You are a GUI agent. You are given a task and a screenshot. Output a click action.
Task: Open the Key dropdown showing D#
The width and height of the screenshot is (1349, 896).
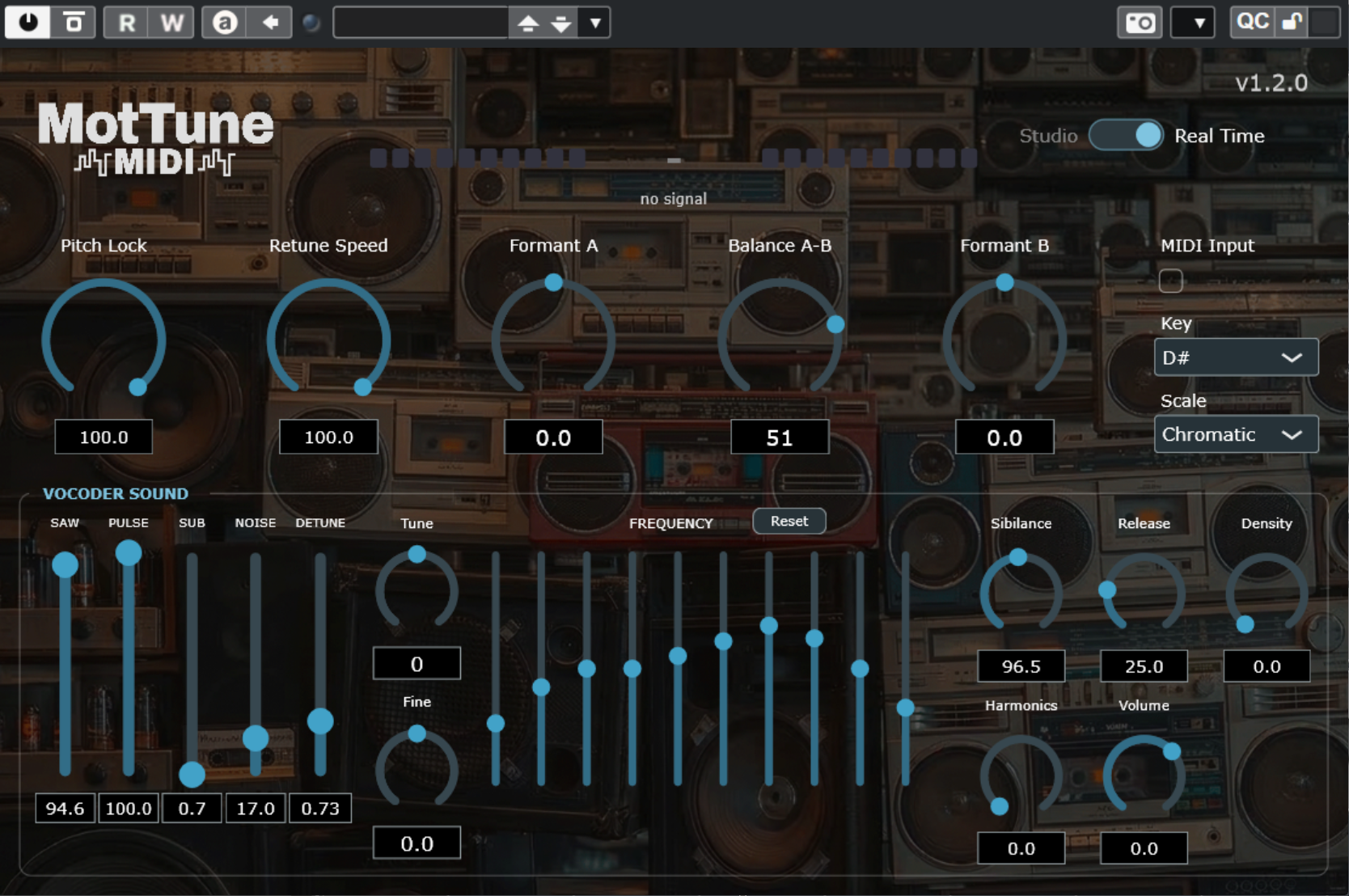coord(1236,357)
